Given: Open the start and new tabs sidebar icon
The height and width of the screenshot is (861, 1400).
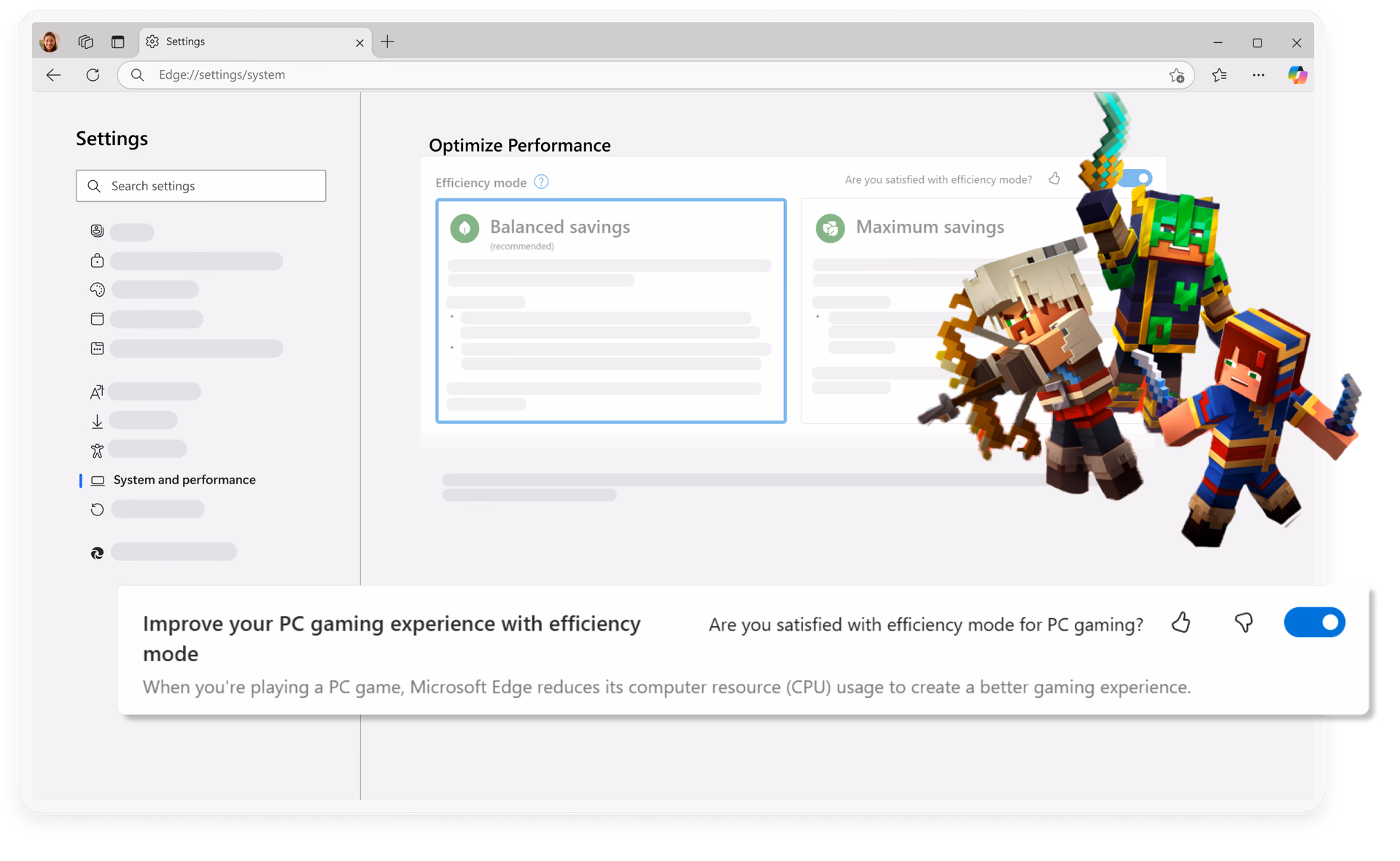Looking at the screenshot, I should pyautogui.click(x=97, y=348).
